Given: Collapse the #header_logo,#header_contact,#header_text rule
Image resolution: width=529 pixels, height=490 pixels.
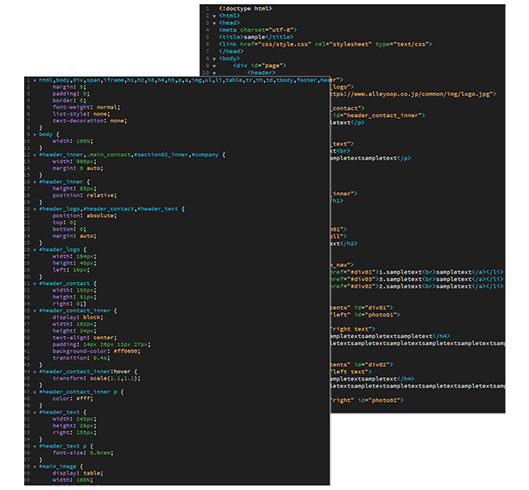Looking at the screenshot, I should [35, 209].
